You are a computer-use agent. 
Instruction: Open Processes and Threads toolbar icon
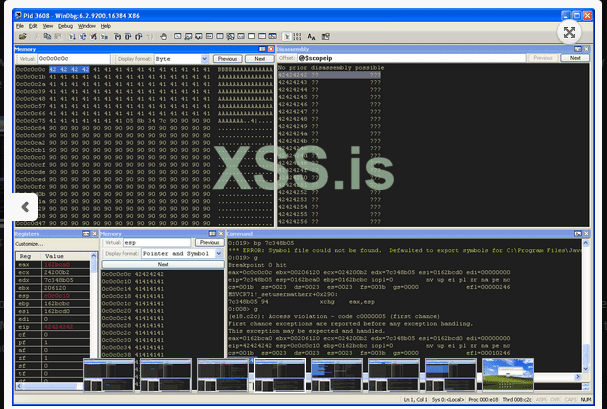click(x=262, y=36)
